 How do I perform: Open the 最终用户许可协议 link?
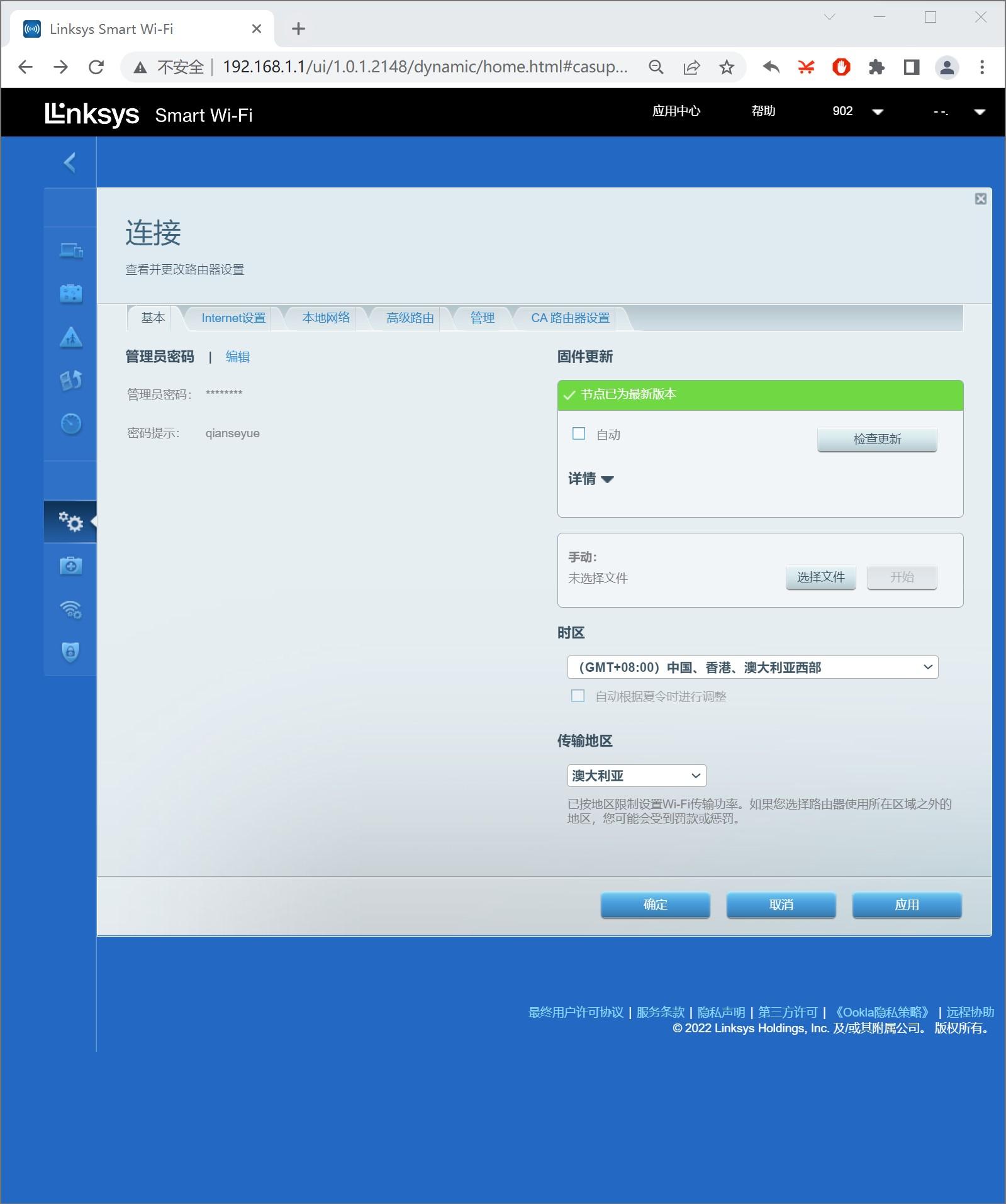pyautogui.click(x=576, y=1012)
